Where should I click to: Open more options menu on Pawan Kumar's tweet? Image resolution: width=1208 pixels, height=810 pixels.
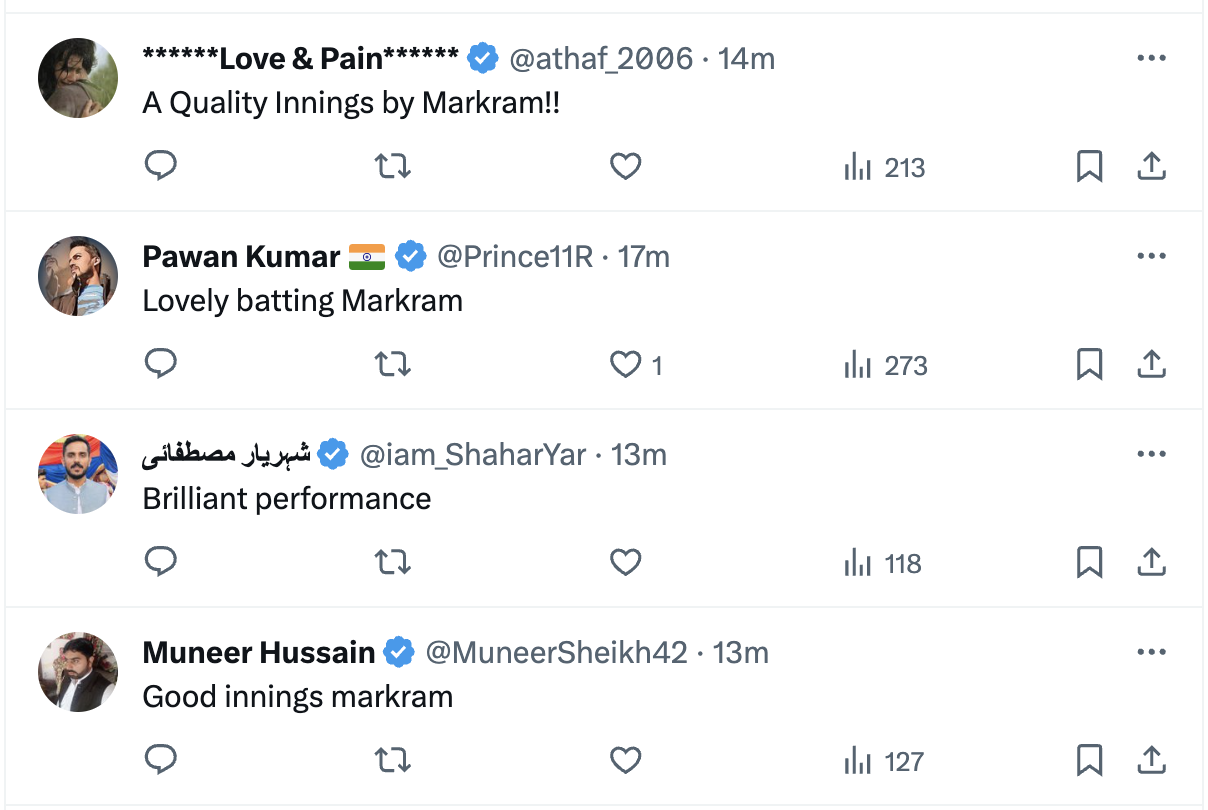pos(1152,257)
